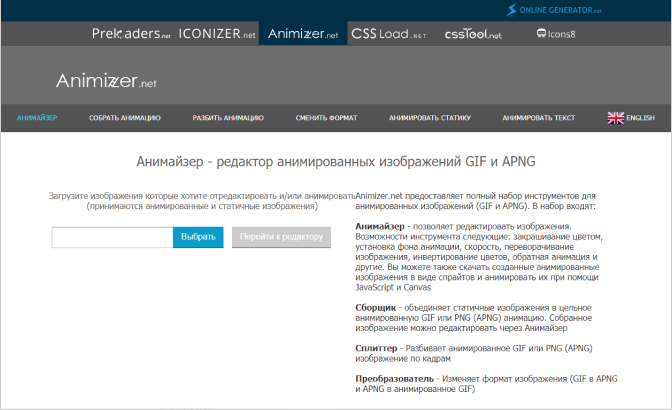Image resolution: width=672 pixels, height=410 pixels.
Task: Click the page heading about GIF и APNG
Action: (336, 162)
